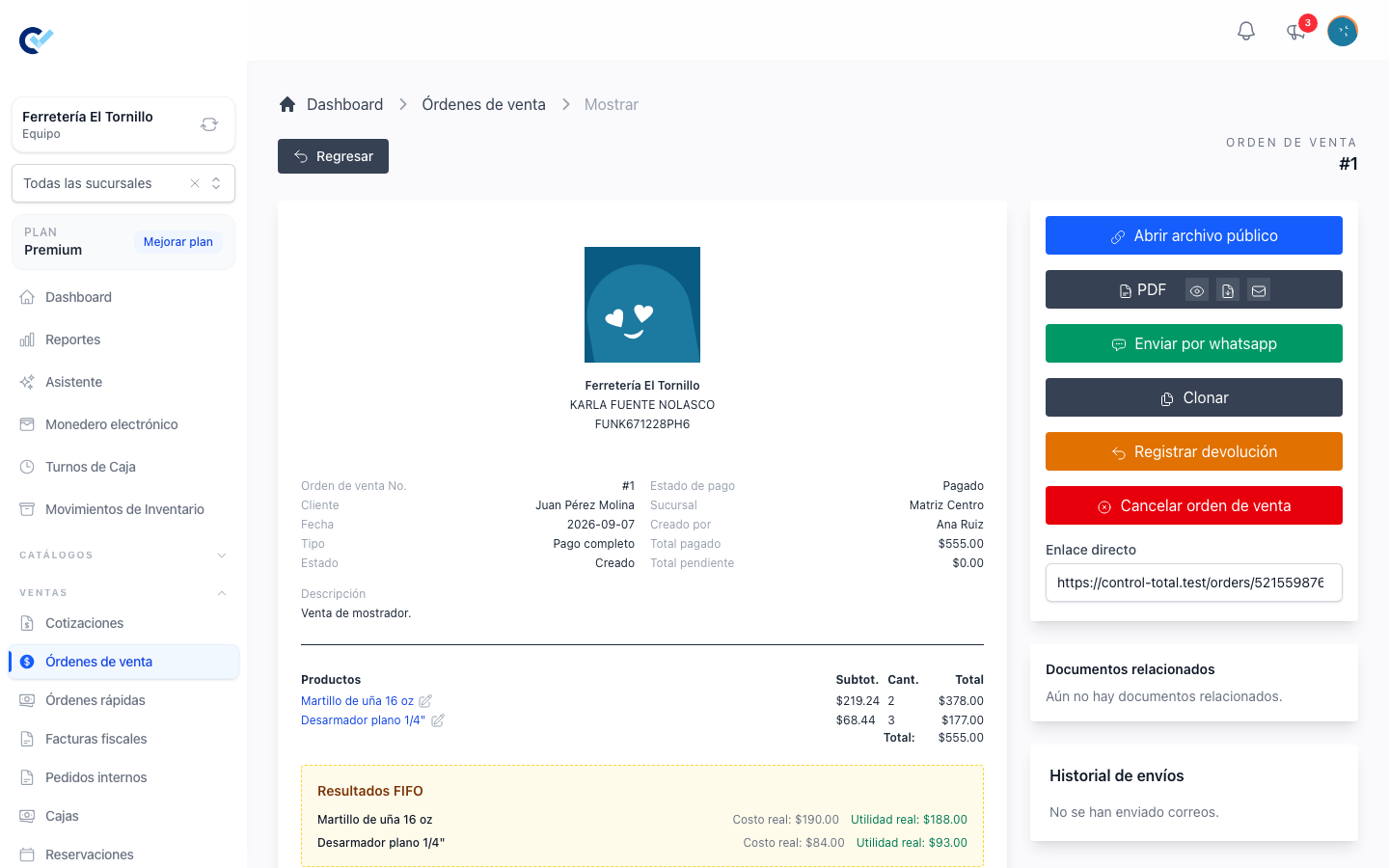Open announcements megaphone with badge 3
The width and height of the screenshot is (1389, 868).
pos(1296,31)
